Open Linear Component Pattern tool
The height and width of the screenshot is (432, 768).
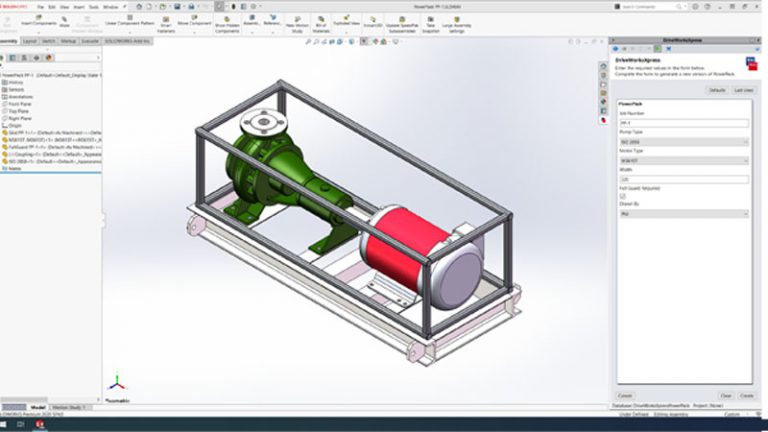130,20
